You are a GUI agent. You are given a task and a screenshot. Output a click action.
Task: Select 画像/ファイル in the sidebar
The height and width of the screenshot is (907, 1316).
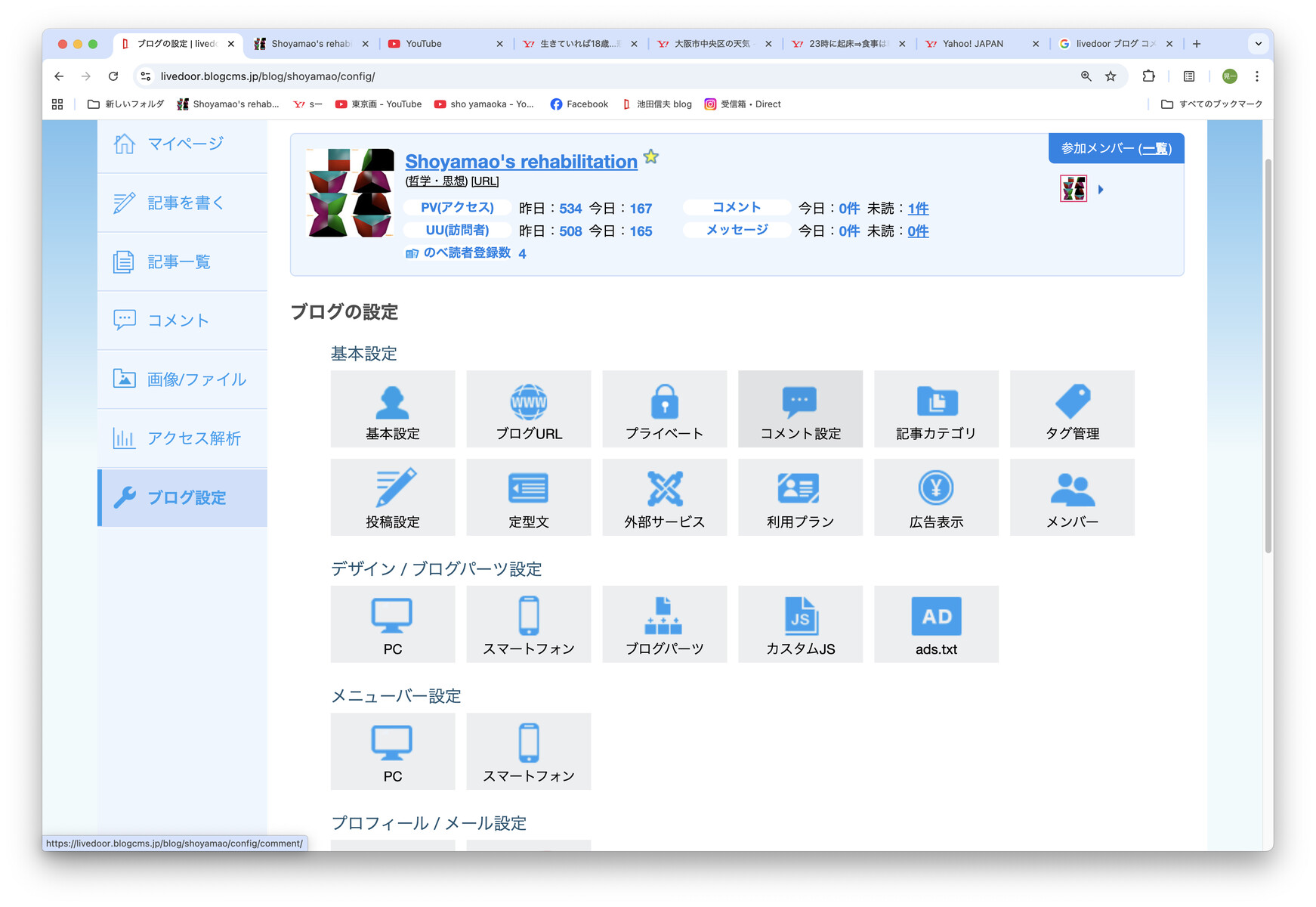(181, 379)
